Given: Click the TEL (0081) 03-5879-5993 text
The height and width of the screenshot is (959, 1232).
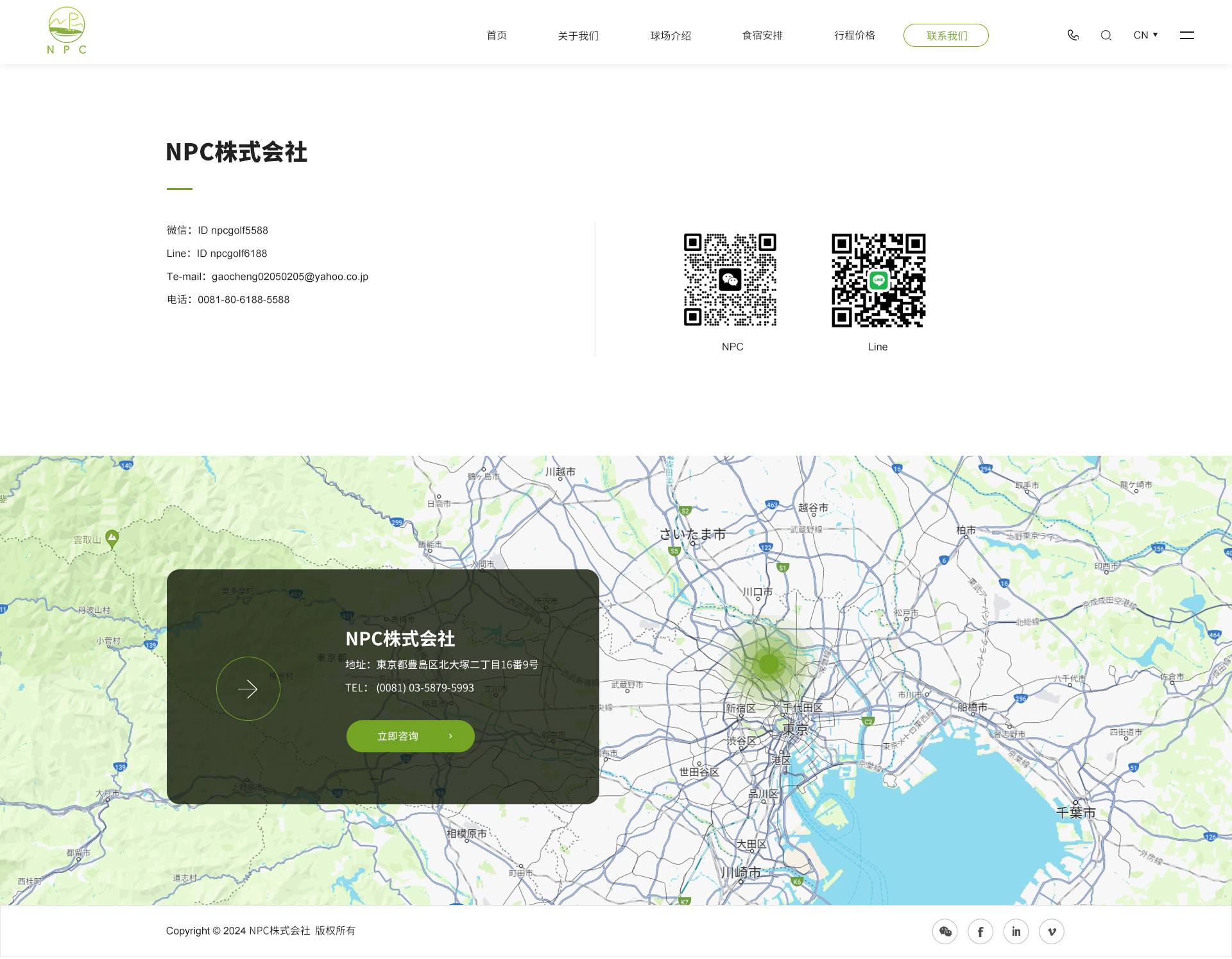Looking at the screenshot, I should click(409, 688).
